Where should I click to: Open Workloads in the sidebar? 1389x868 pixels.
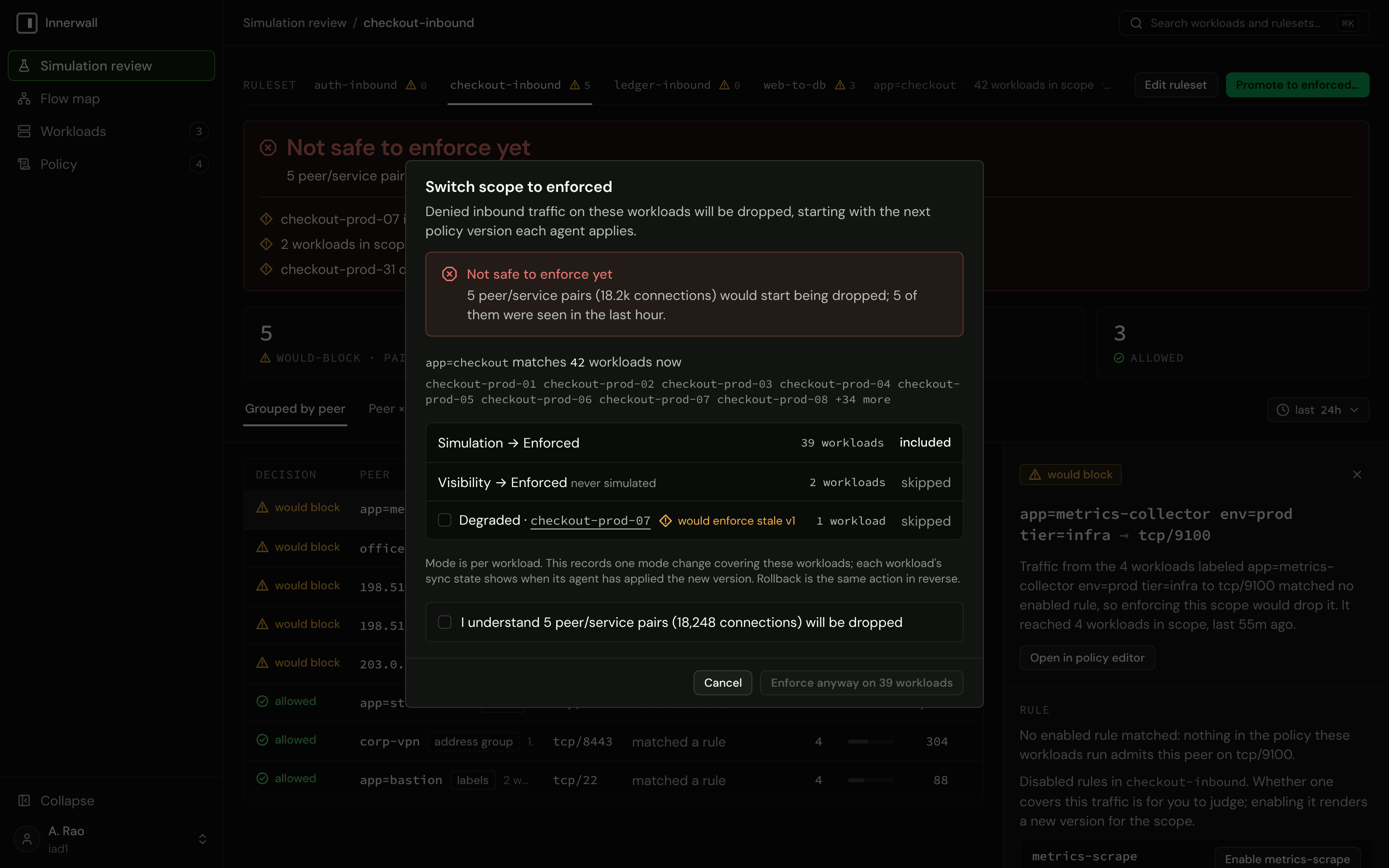click(111, 132)
